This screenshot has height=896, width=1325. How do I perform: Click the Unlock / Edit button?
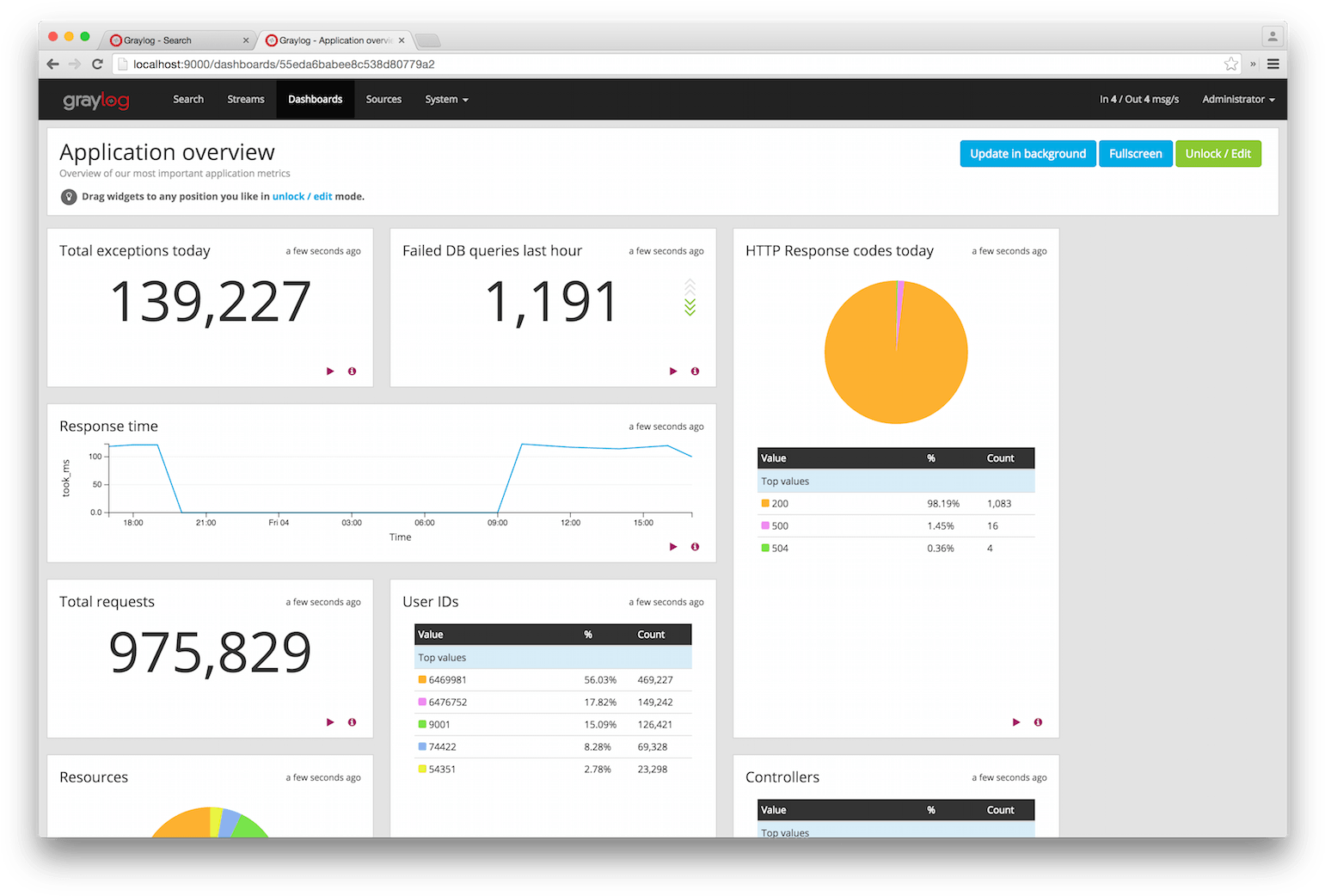[1218, 154]
